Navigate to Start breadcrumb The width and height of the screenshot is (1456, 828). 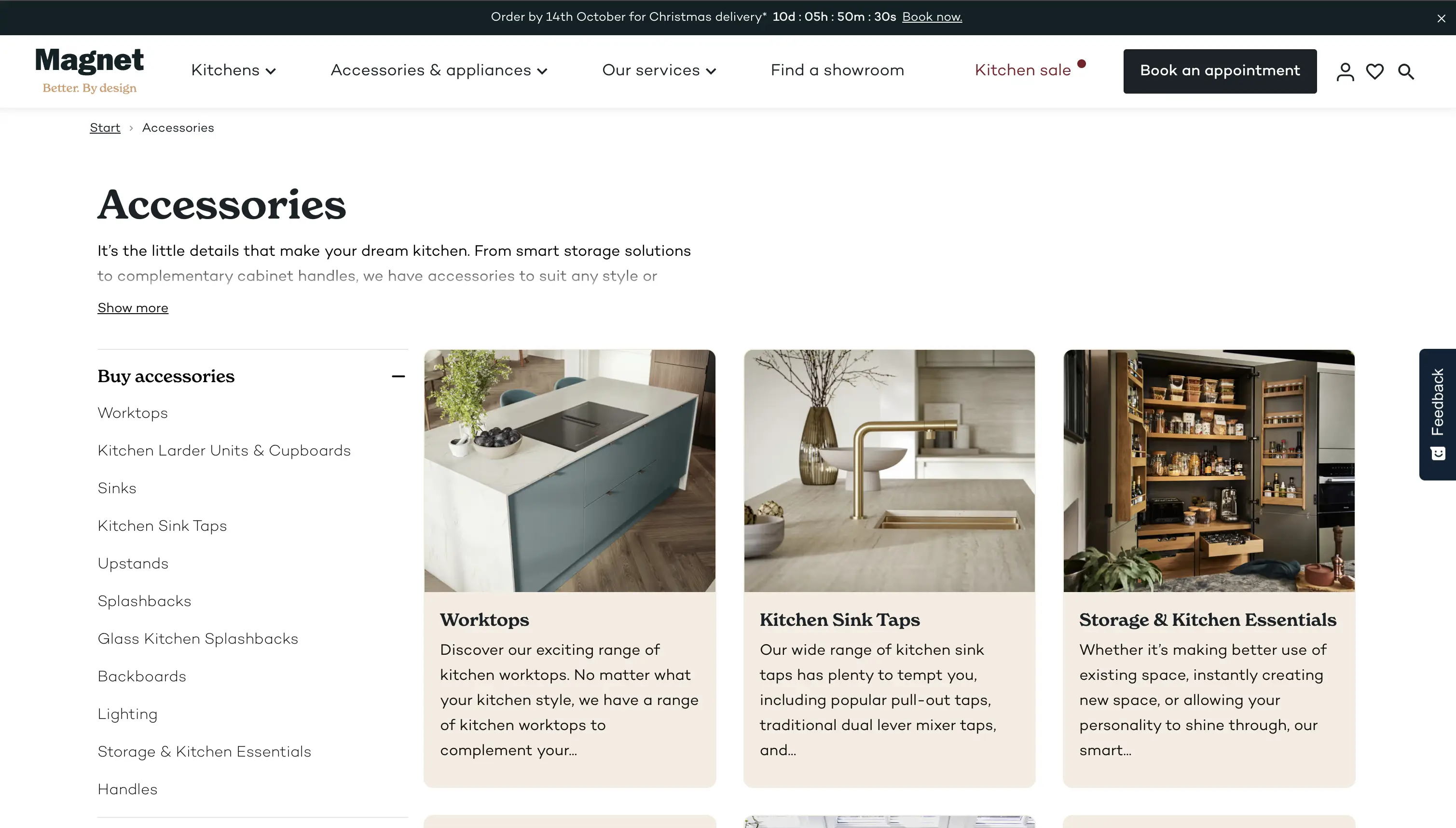coord(105,128)
